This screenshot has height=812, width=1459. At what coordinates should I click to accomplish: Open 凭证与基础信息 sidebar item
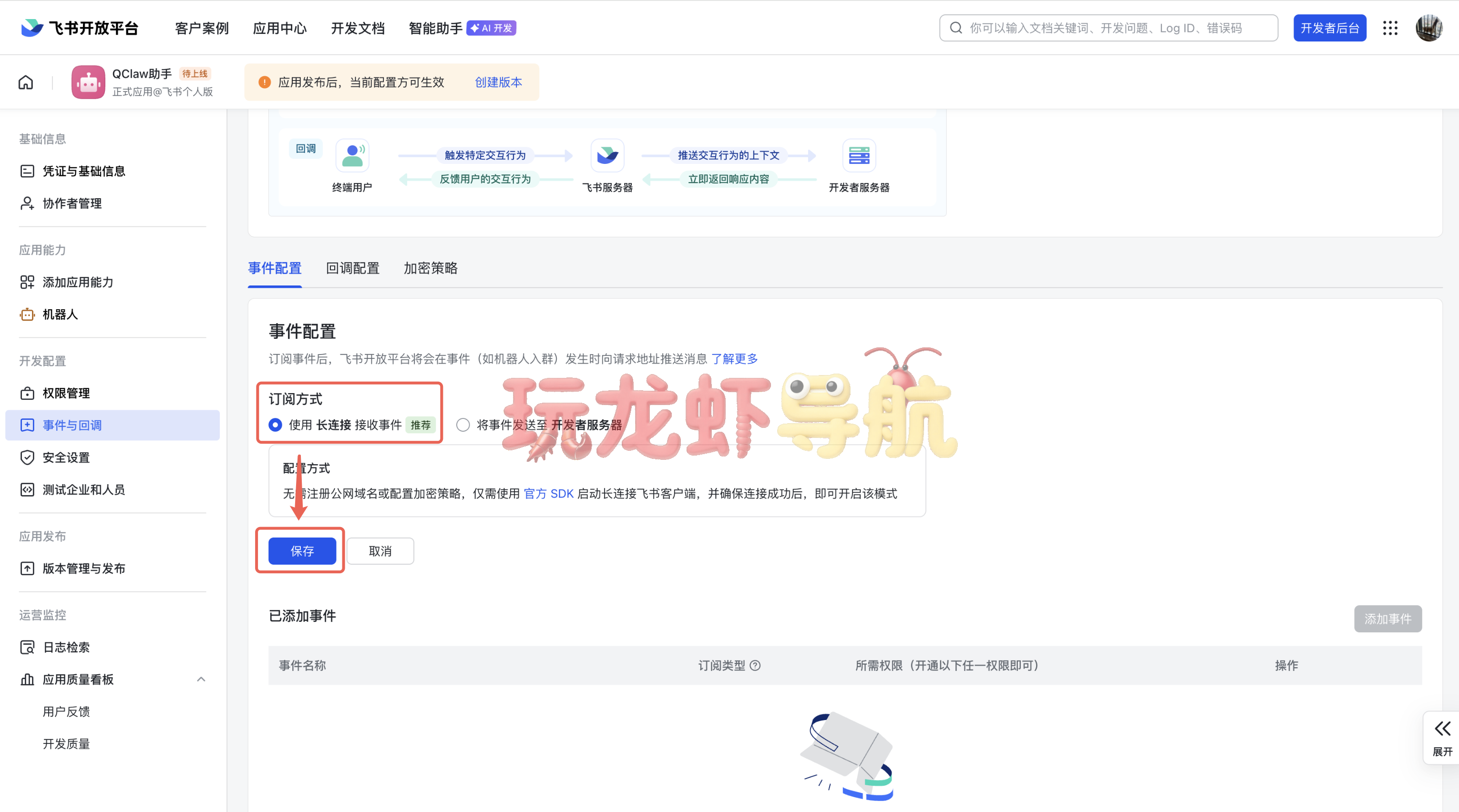pyautogui.click(x=112, y=171)
